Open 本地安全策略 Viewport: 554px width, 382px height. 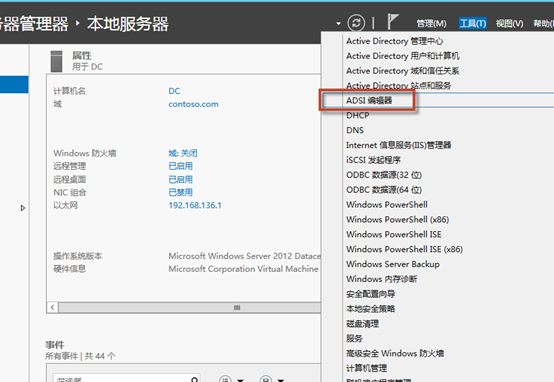coord(370,308)
